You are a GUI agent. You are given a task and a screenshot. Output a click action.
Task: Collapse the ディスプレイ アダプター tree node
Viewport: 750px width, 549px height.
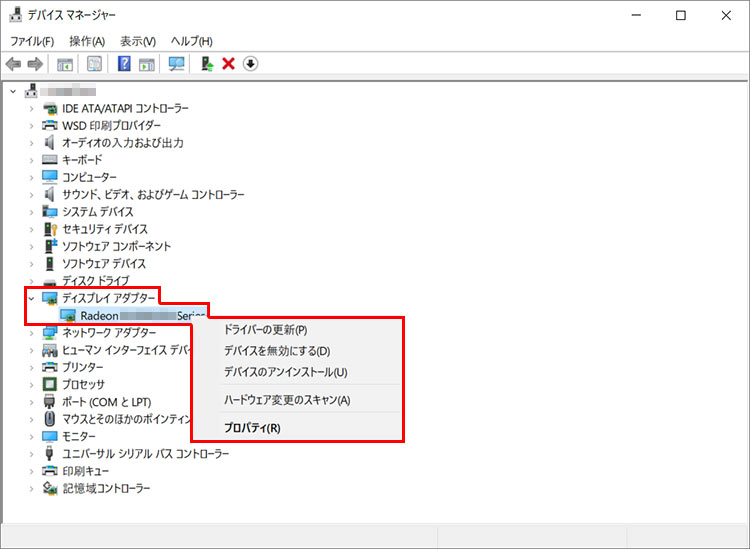32,298
